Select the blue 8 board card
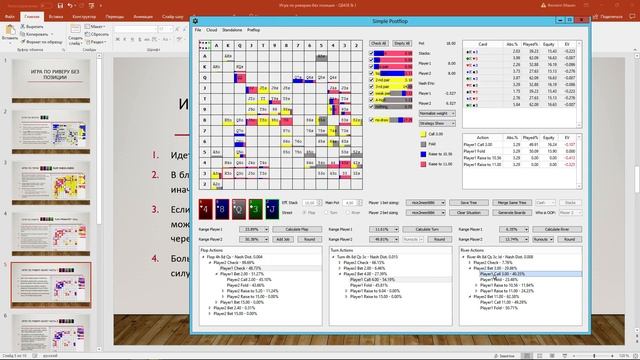Image resolution: width=640 pixels, height=360 pixels. [x=222, y=209]
